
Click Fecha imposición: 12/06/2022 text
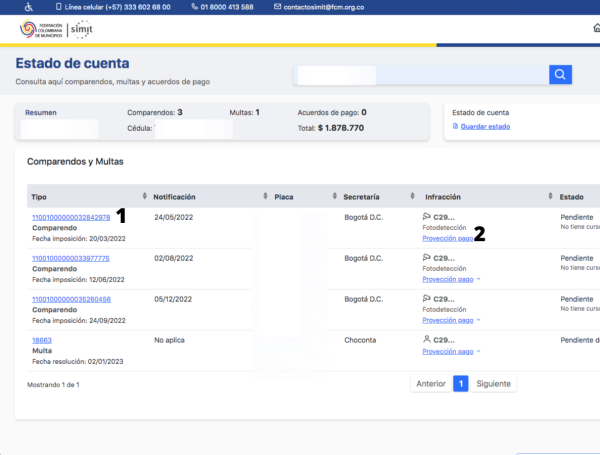[x=78, y=279]
